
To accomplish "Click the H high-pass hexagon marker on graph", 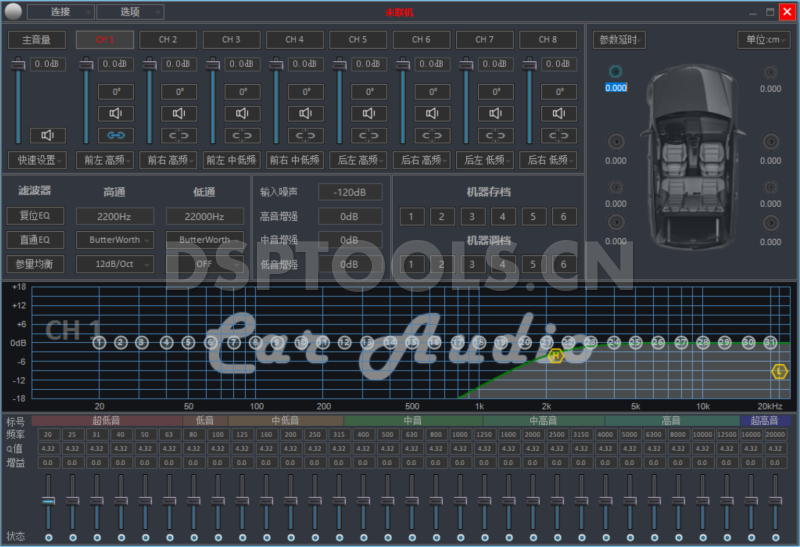I will coord(555,356).
